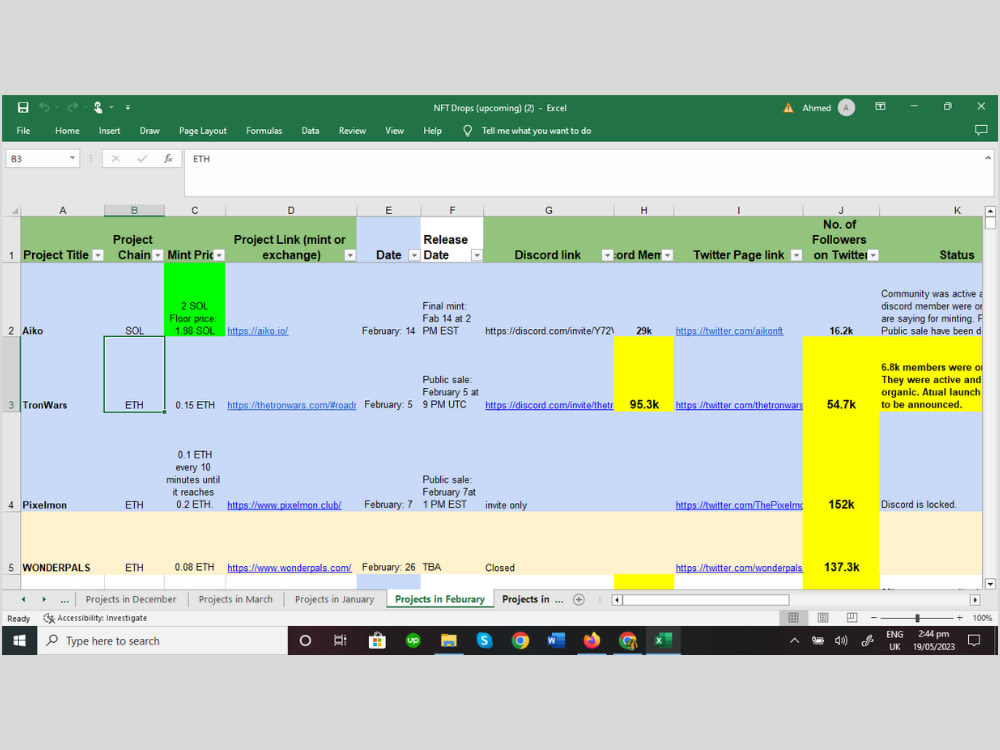Select cell with TronWars title
1000x750 pixels.
(x=62, y=374)
